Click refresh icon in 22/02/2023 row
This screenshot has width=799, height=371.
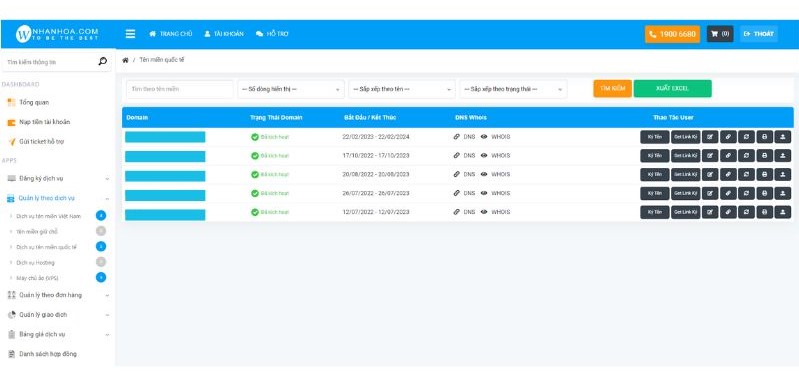[747, 137]
